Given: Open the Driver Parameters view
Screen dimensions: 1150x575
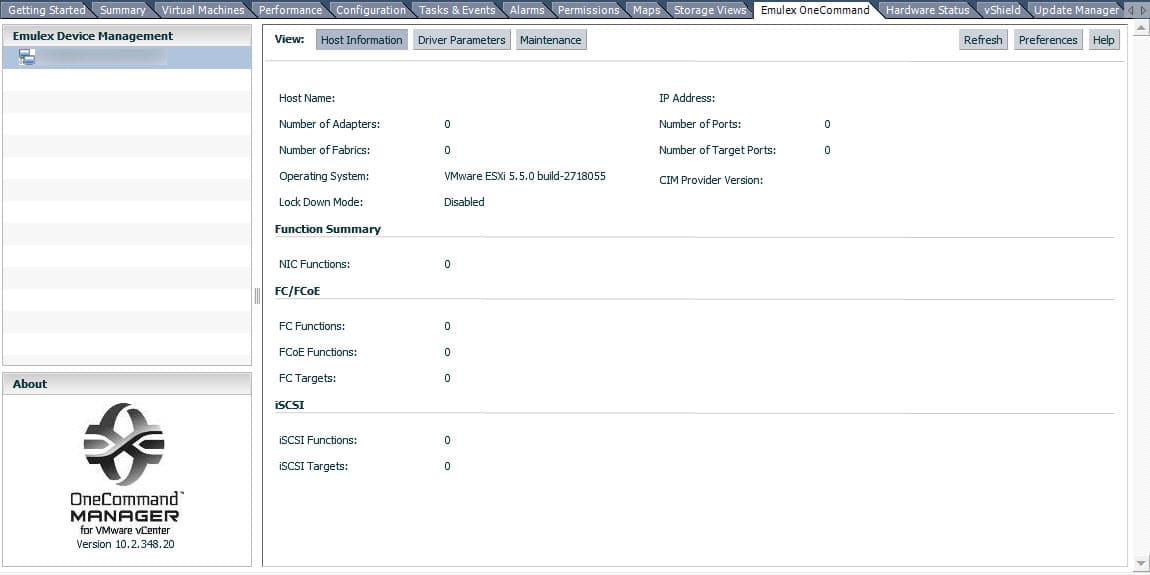Looking at the screenshot, I should coord(461,40).
